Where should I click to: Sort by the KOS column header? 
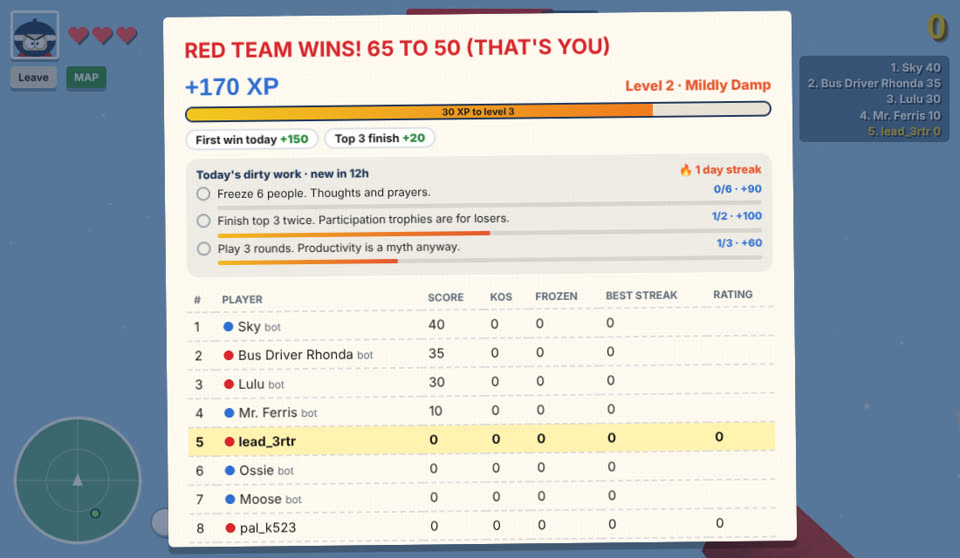[501, 297]
